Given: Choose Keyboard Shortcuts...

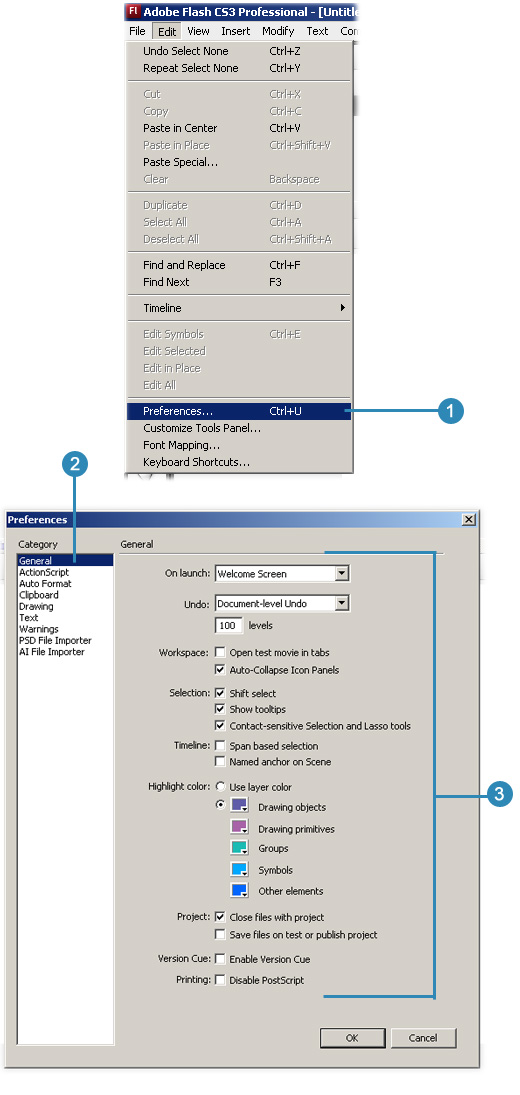Looking at the screenshot, I should click(239, 462).
